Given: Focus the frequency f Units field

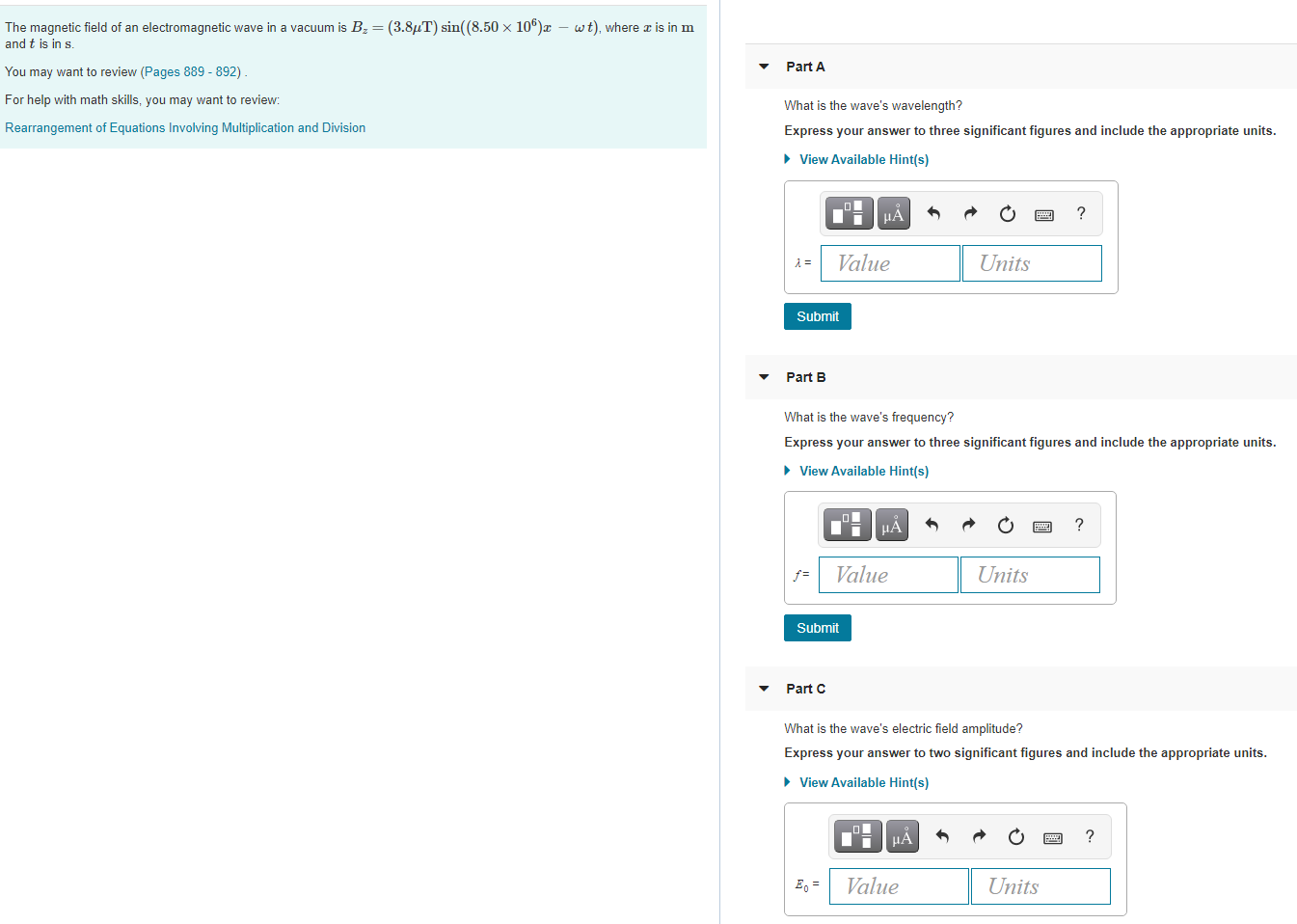Looking at the screenshot, I should pos(1030,575).
